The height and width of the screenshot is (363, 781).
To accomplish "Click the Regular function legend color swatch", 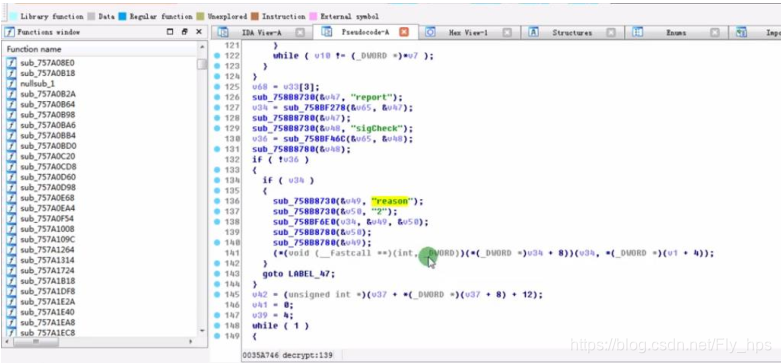I will (123, 16).
